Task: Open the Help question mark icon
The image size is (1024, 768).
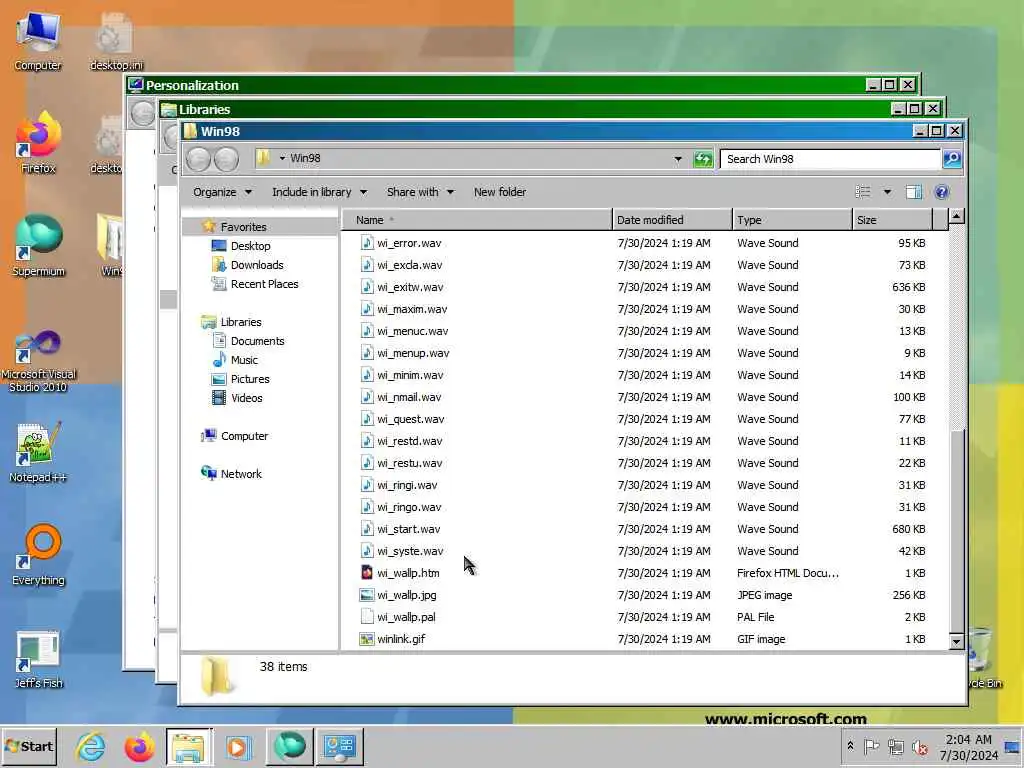Action: point(941,192)
